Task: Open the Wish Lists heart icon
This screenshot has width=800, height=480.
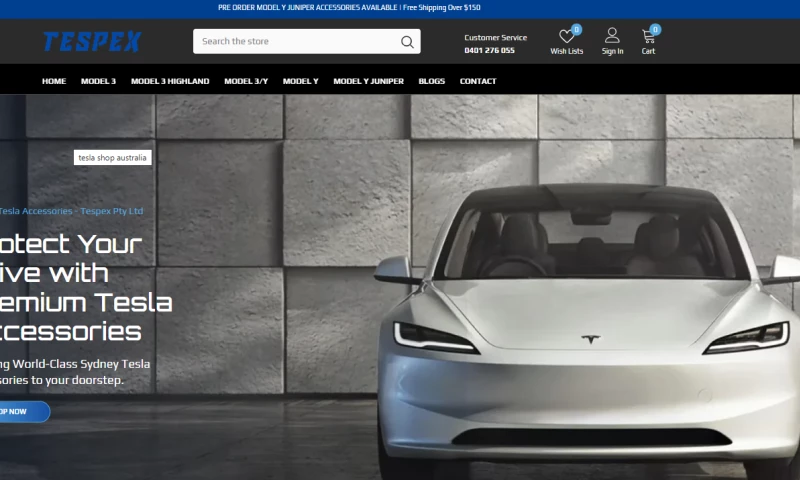Action: (x=566, y=36)
